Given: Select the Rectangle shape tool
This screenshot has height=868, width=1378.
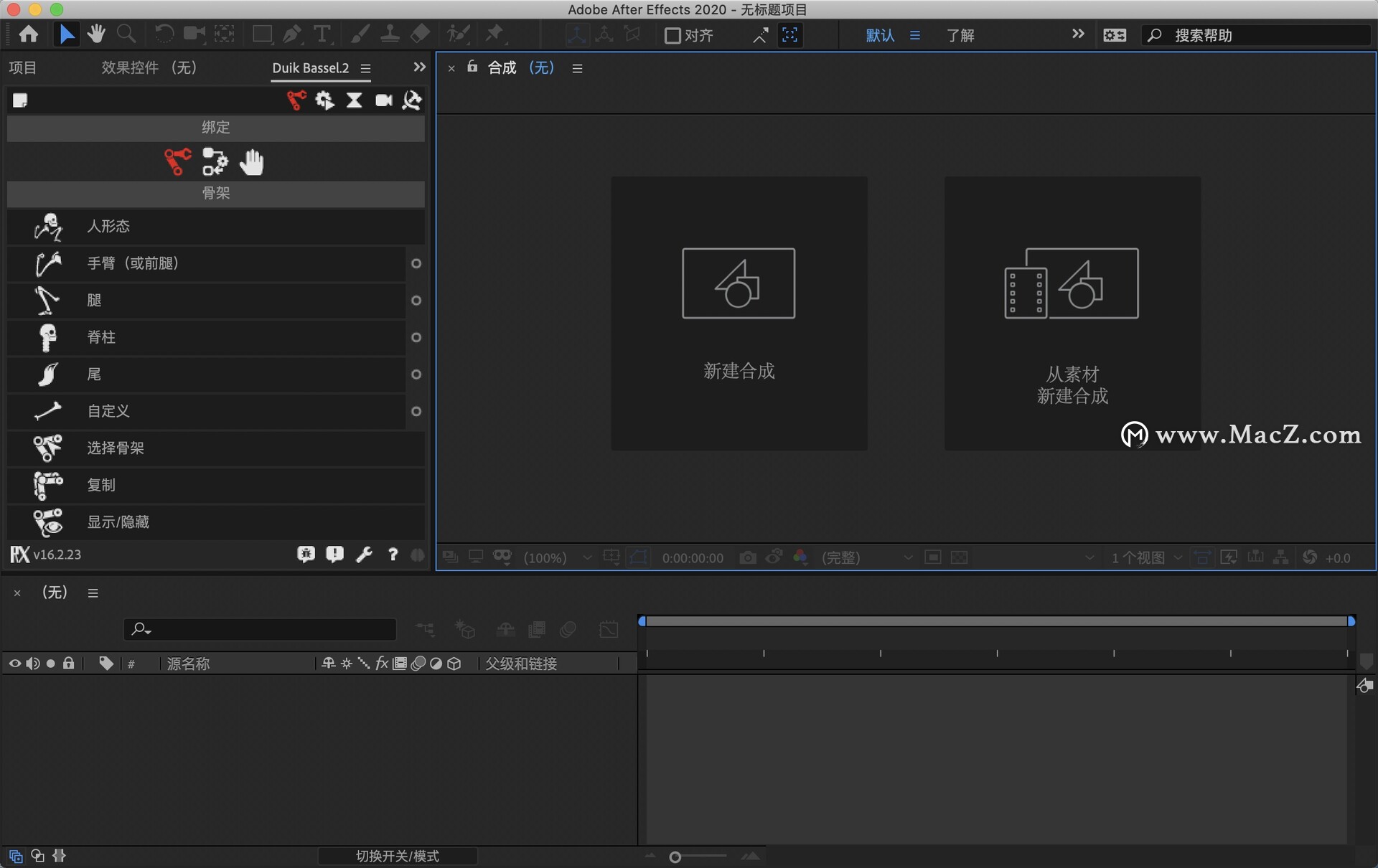Looking at the screenshot, I should (x=262, y=34).
